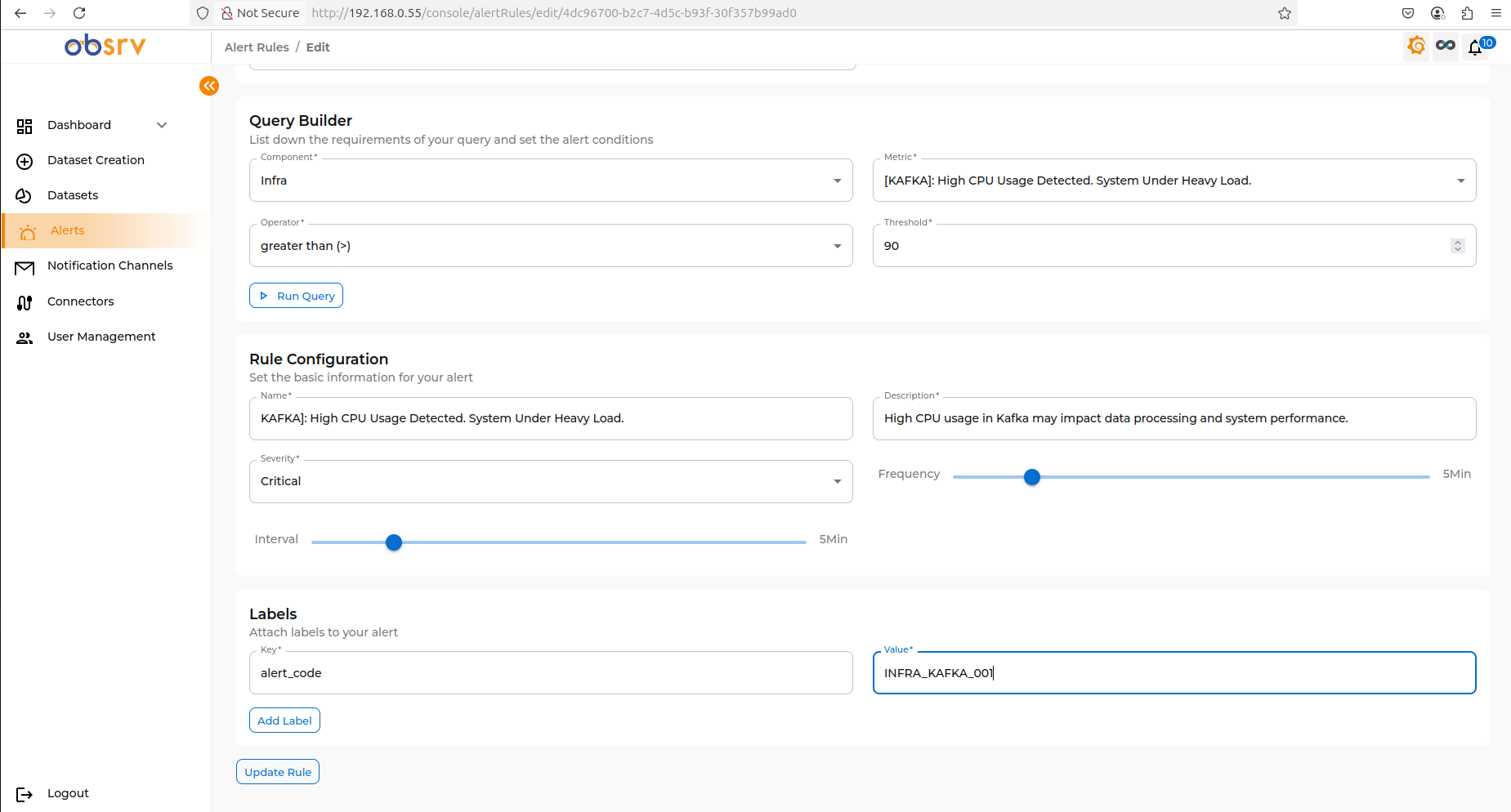The height and width of the screenshot is (812, 1511).
Task: Click the User Management people icon
Action: coord(25,337)
